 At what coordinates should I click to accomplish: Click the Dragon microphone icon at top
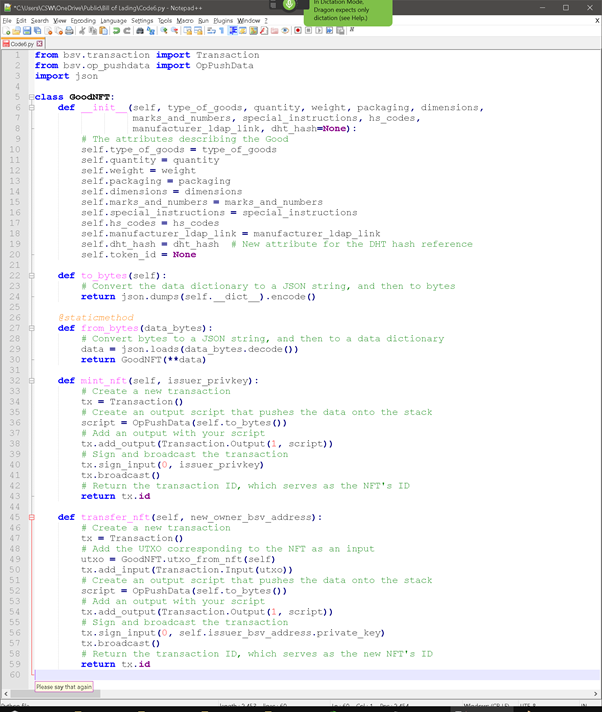point(289,5)
